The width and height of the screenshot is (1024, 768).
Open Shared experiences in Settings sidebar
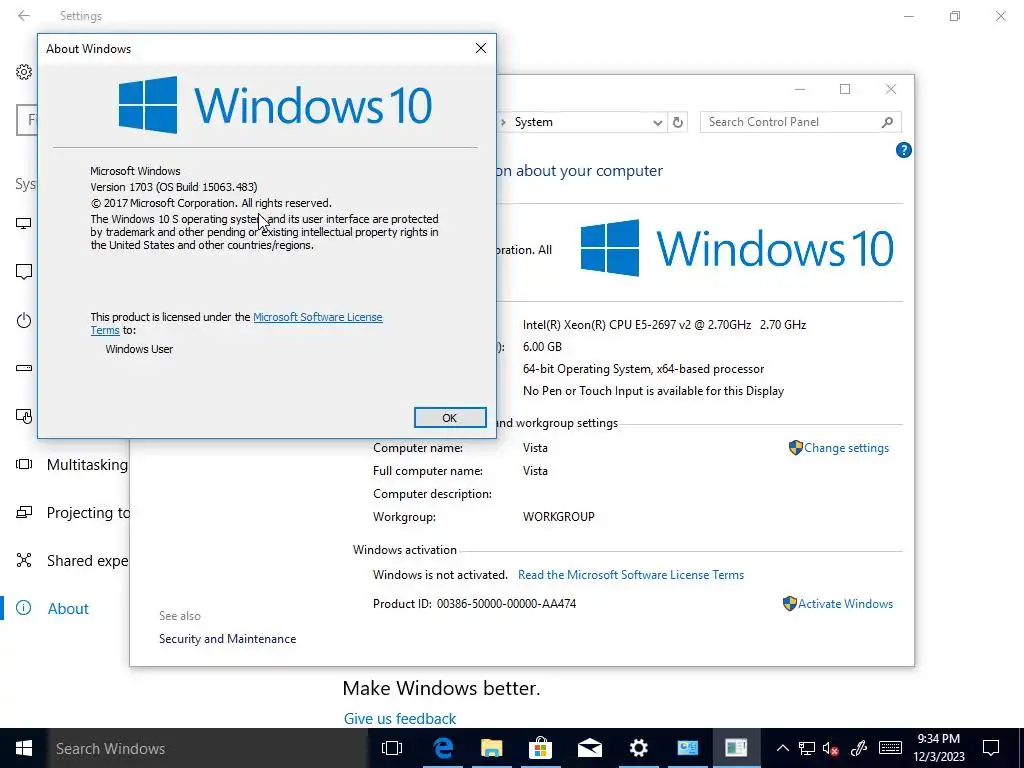click(x=88, y=560)
